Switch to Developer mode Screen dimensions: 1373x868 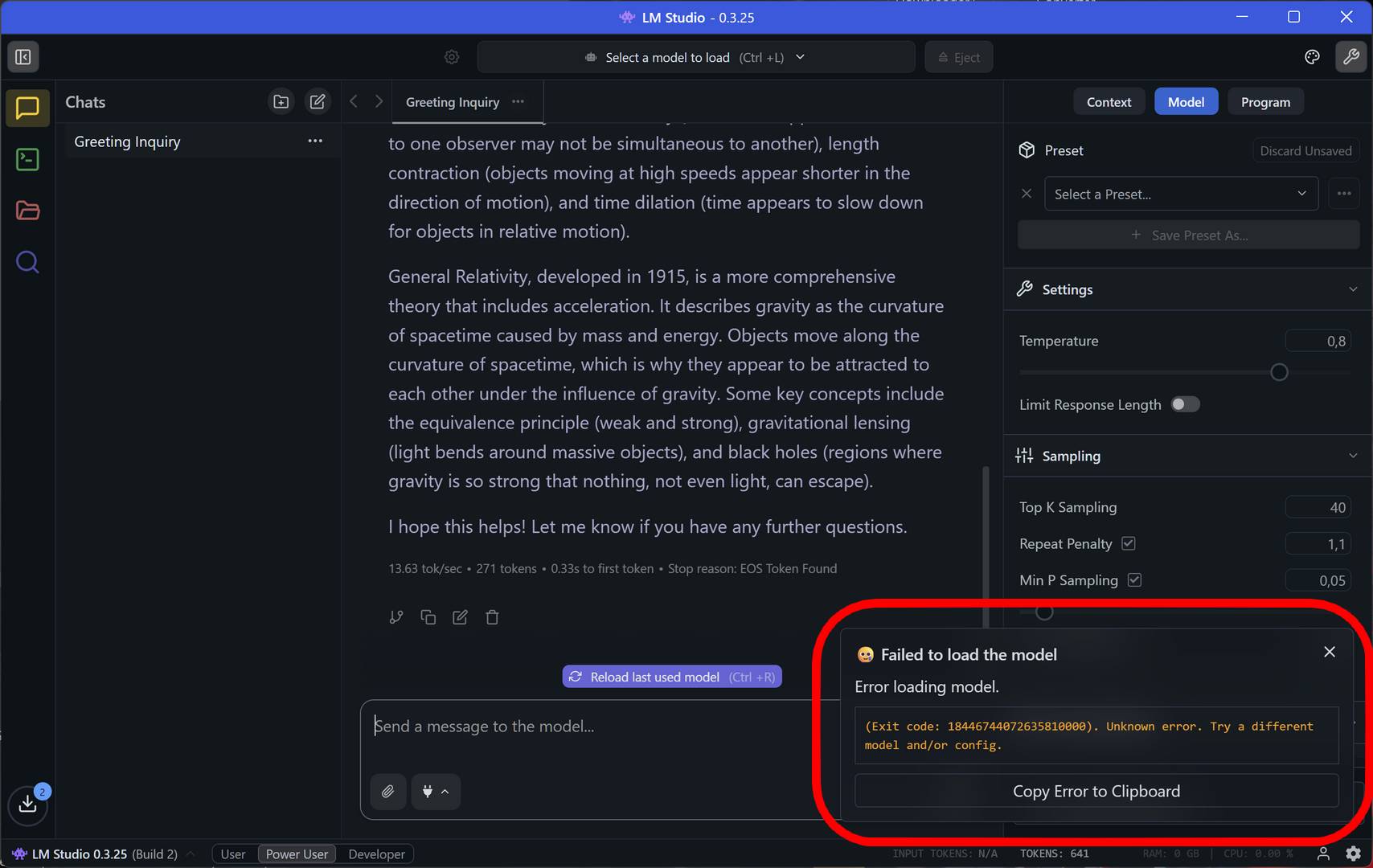pyautogui.click(x=376, y=854)
